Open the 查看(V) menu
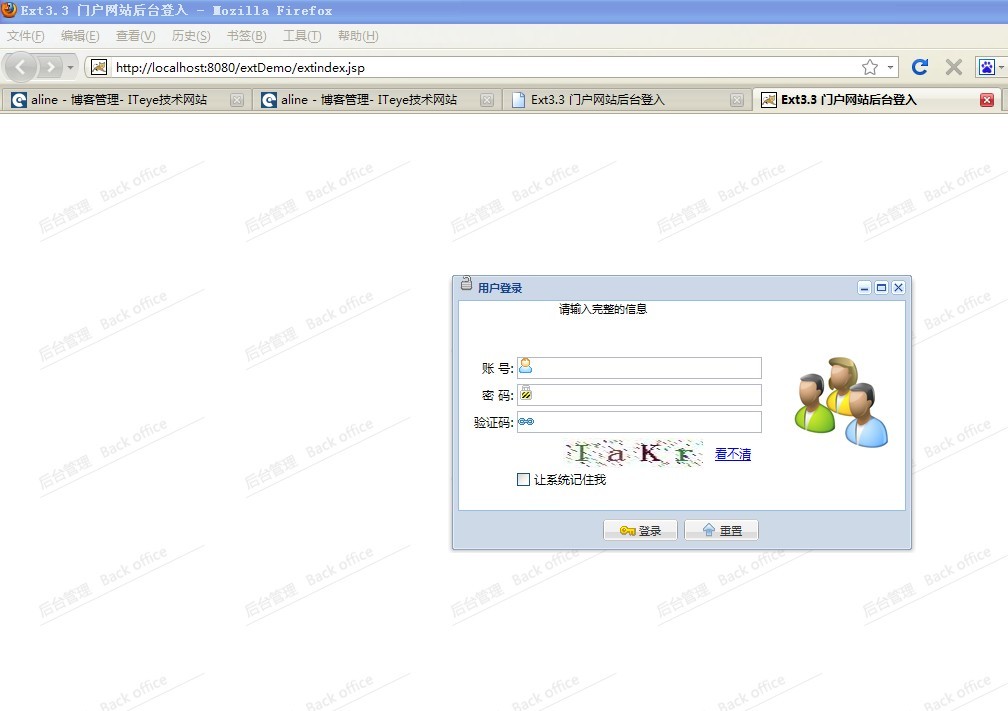 [x=135, y=36]
